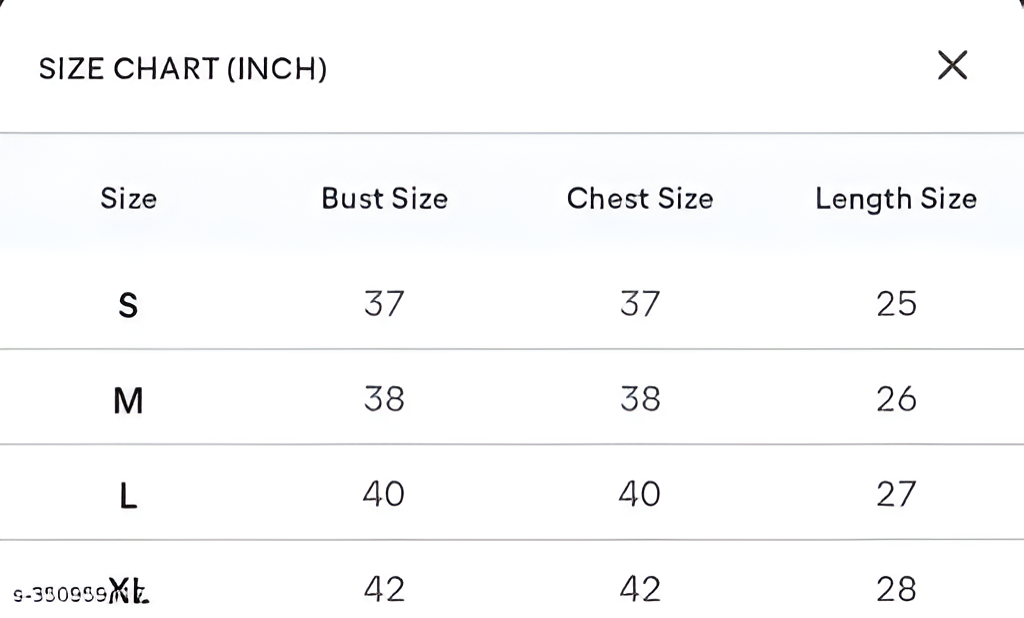This screenshot has width=1024, height=618.
Task: Choose the L size row label
Action: [x=128, y=495]
